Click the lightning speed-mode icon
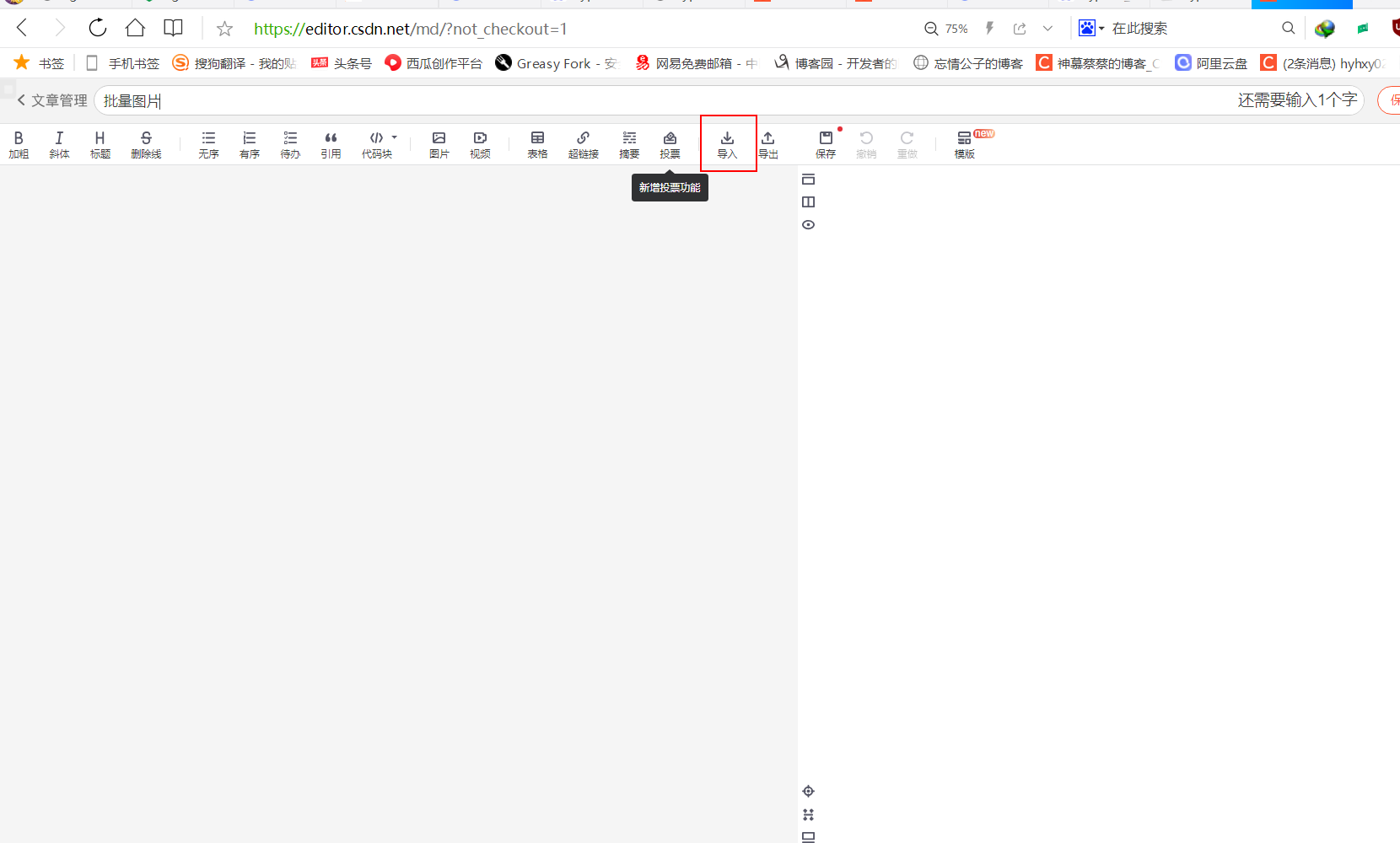Screen dimensions: 1400x843 pyautogui.click(x=990, y=29)
